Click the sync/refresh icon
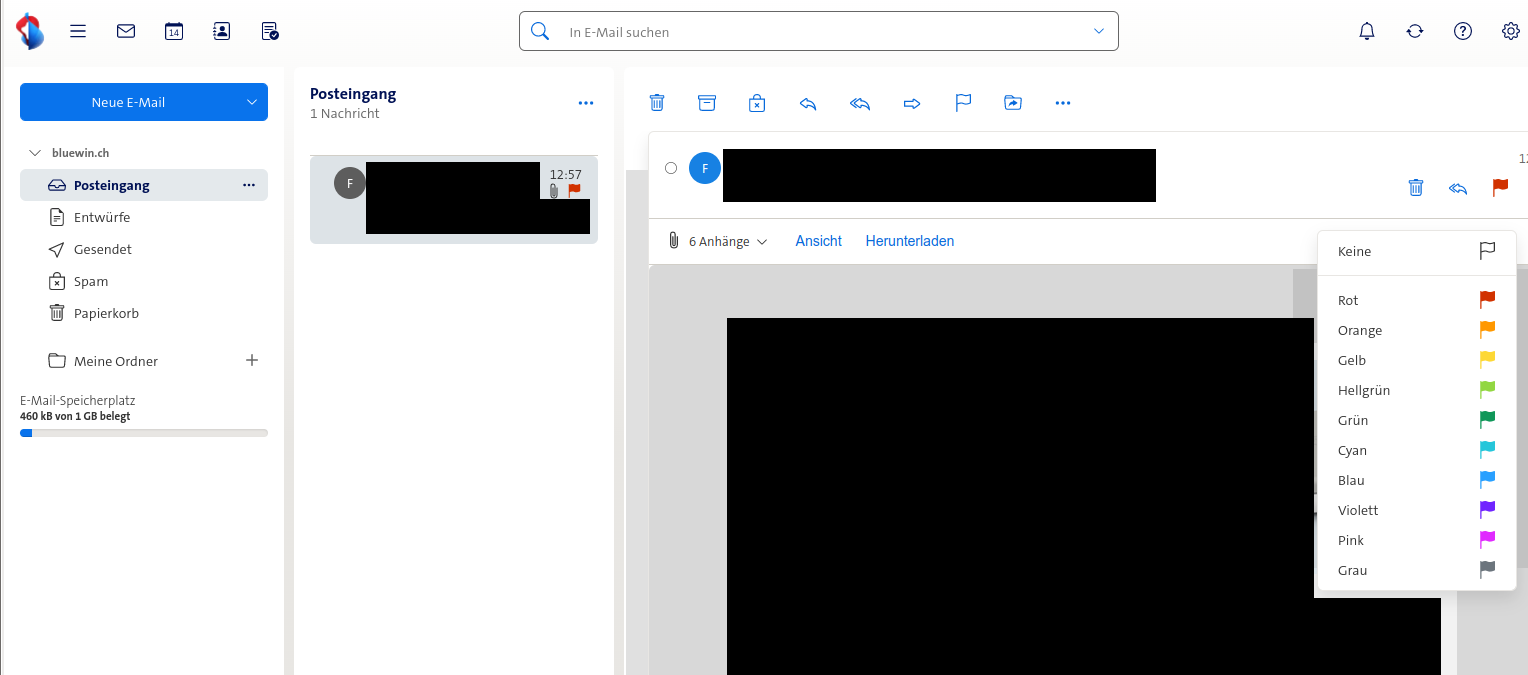This screenshot has height=675, width=1528. [x=1414, y=31]
